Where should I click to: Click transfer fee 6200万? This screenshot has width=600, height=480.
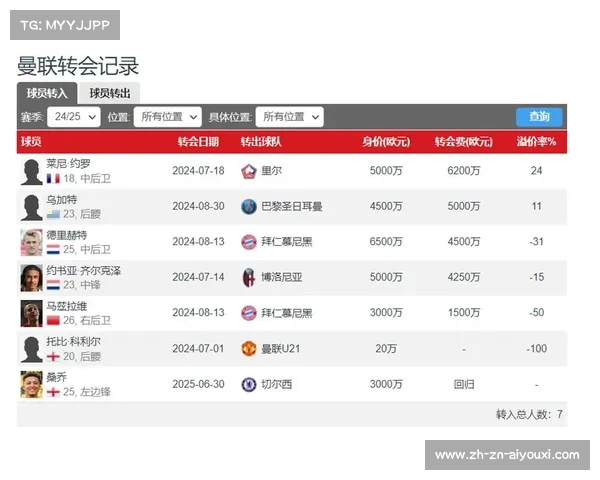click(464, 171)
